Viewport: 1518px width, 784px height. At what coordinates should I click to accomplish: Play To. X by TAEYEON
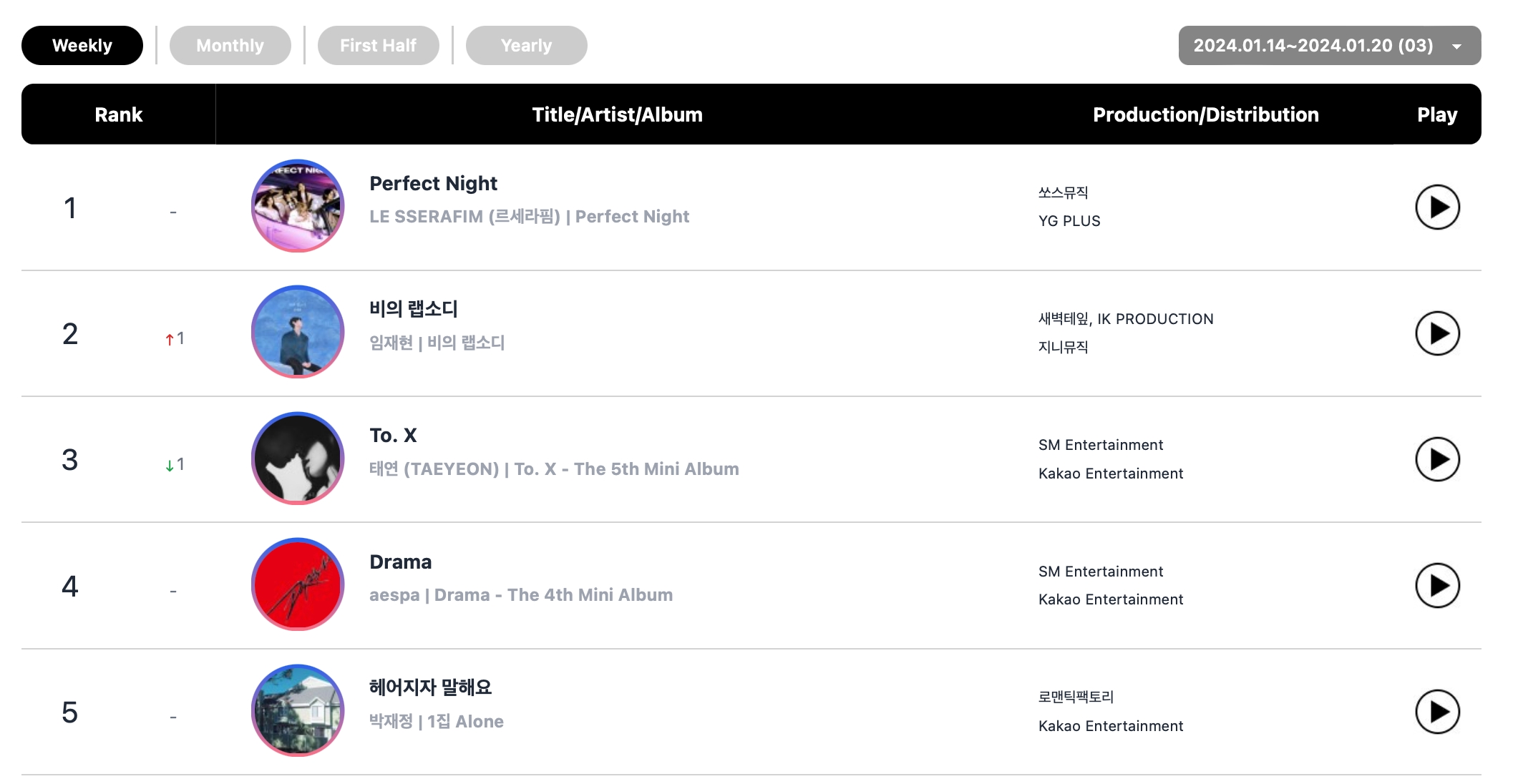click(1436, 459)
